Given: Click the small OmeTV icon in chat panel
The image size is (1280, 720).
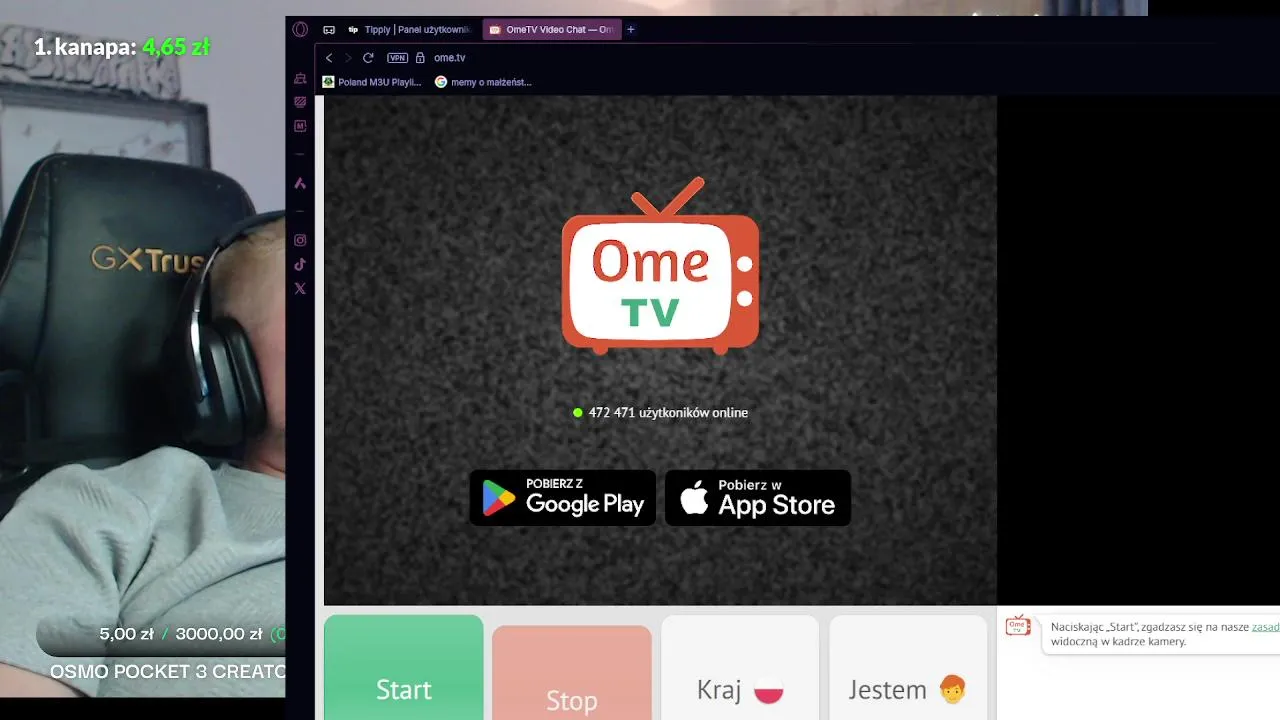Looking at the screenshot, I should [x=1018, y=626].
